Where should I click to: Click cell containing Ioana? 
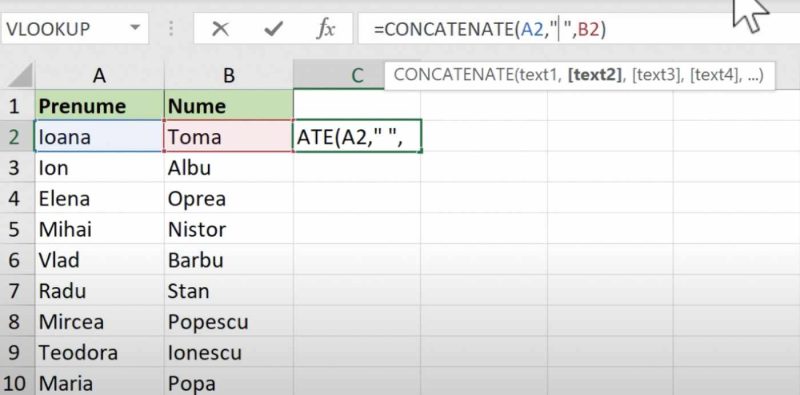(99, 137)
